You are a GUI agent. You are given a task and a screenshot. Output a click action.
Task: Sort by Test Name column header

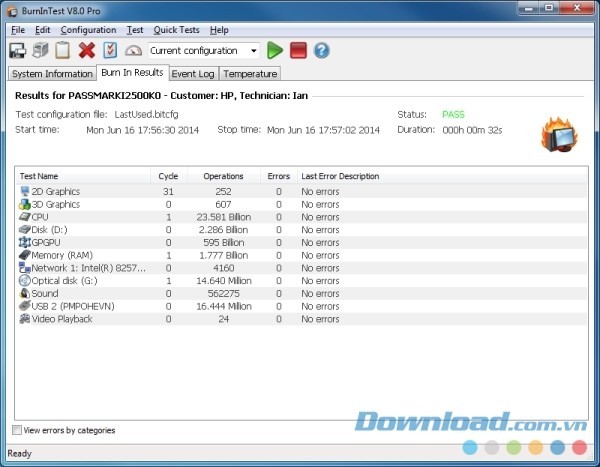coord(83,176)
